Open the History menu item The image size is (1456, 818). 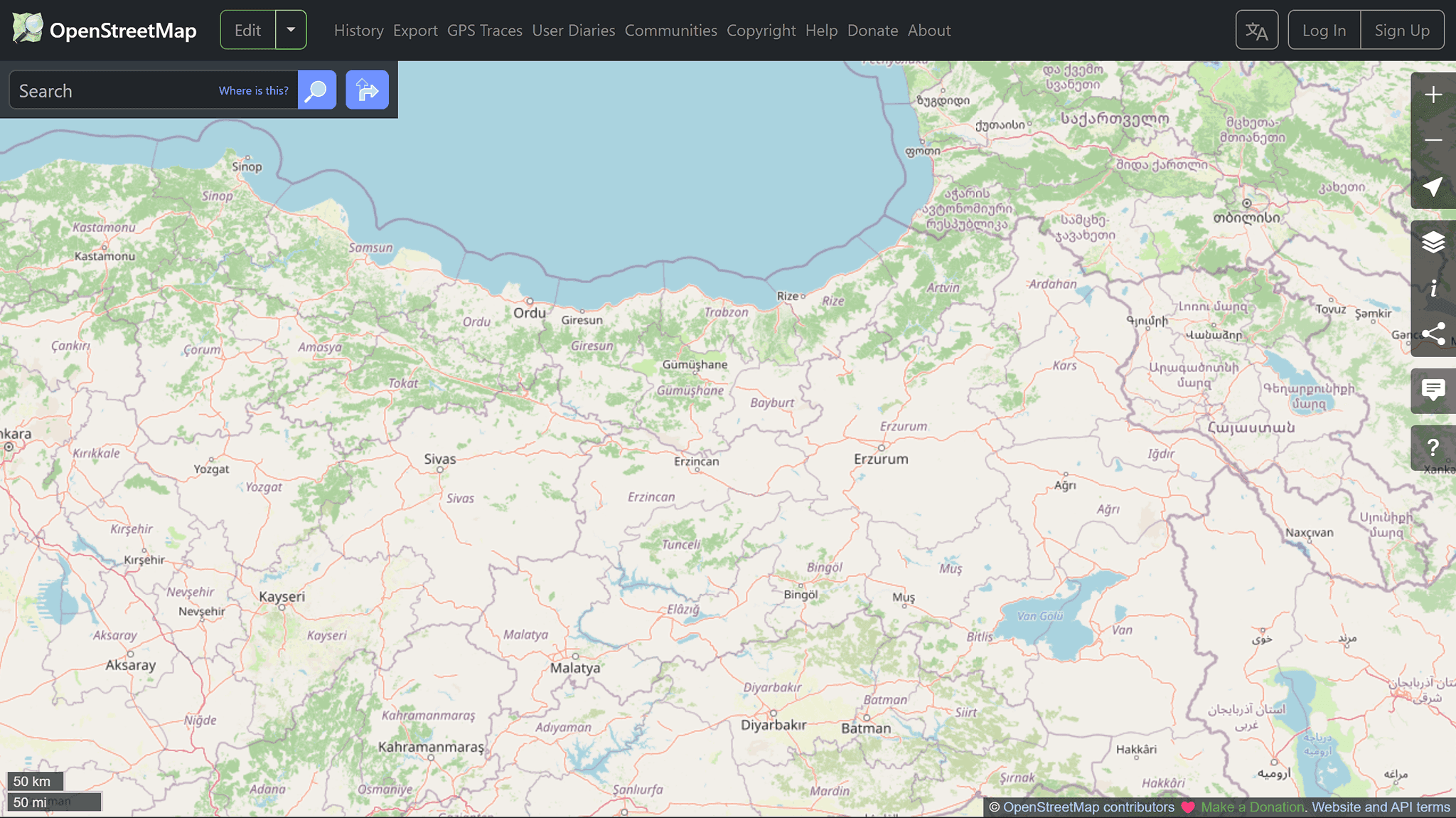pos(358,31)
